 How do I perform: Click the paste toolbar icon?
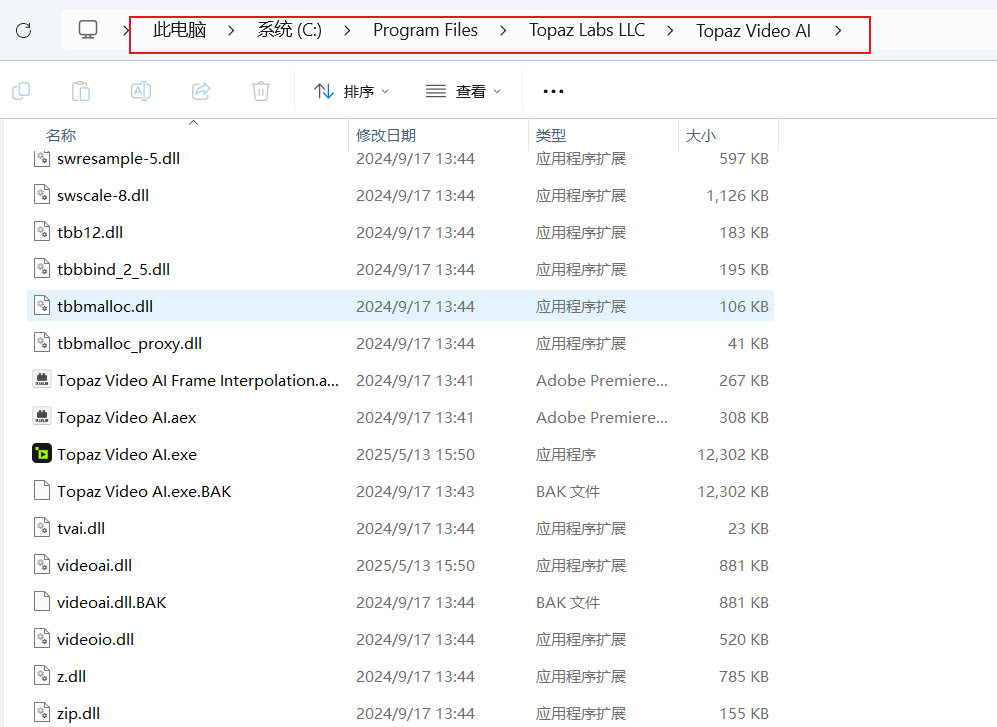(81, 92)
